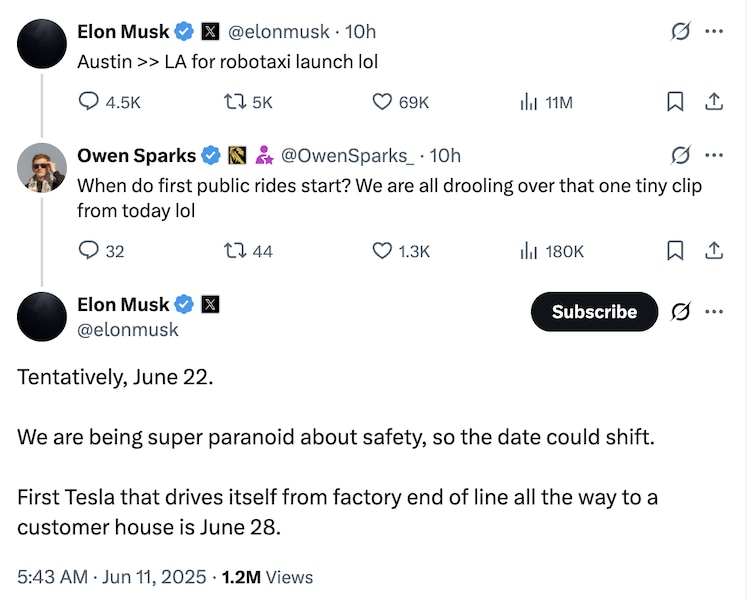Open the @OwenSparks_ profile handle
Viewport: 750px width, 601px height.
point(346,155)
